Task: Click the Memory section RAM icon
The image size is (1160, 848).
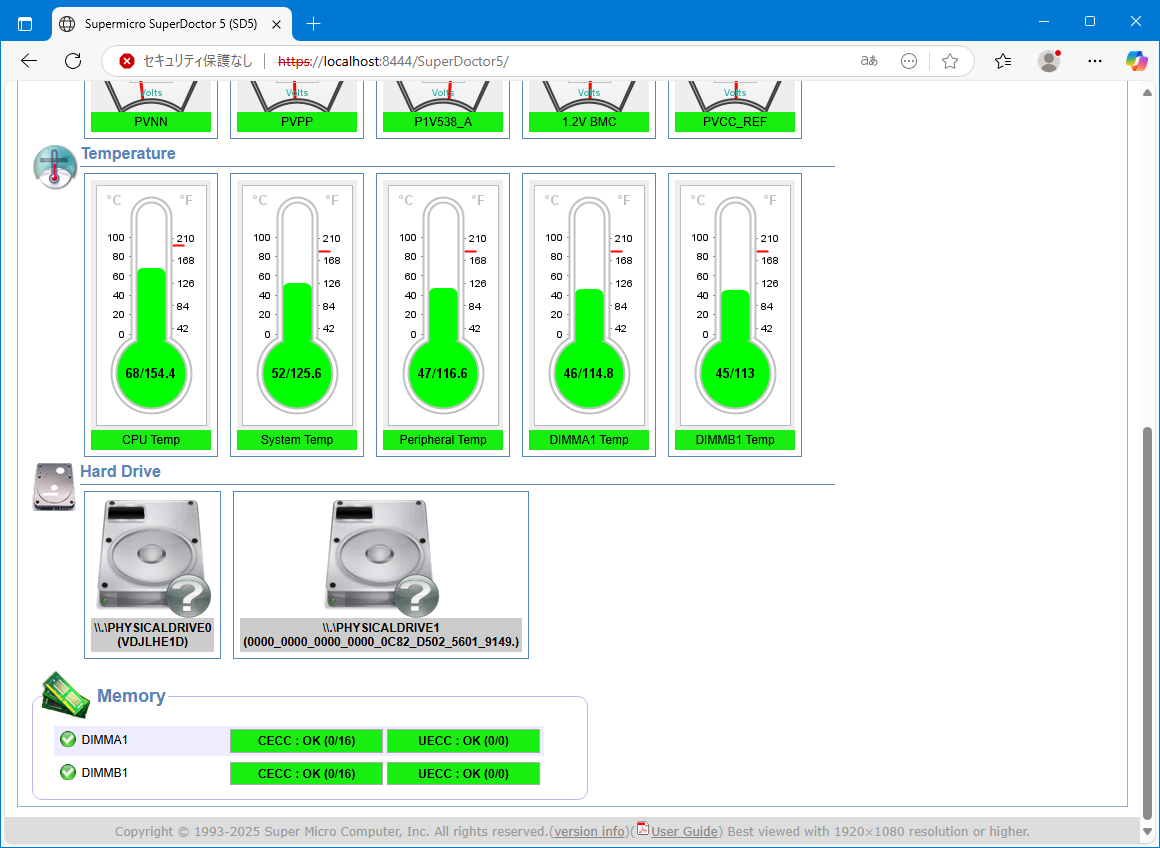Action: click(66, 693)
